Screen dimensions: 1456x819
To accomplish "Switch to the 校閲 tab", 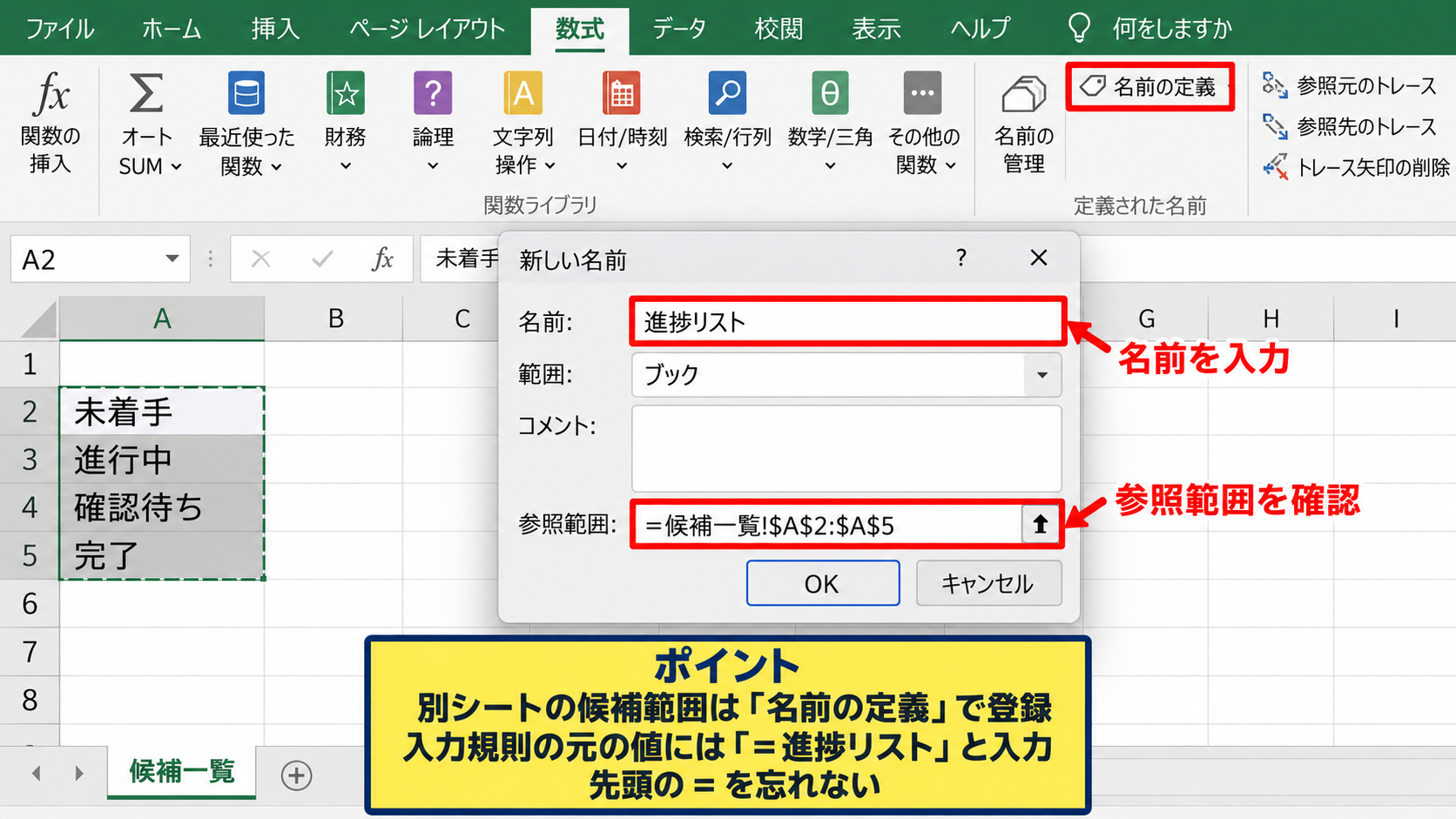I will coord(779,29).
